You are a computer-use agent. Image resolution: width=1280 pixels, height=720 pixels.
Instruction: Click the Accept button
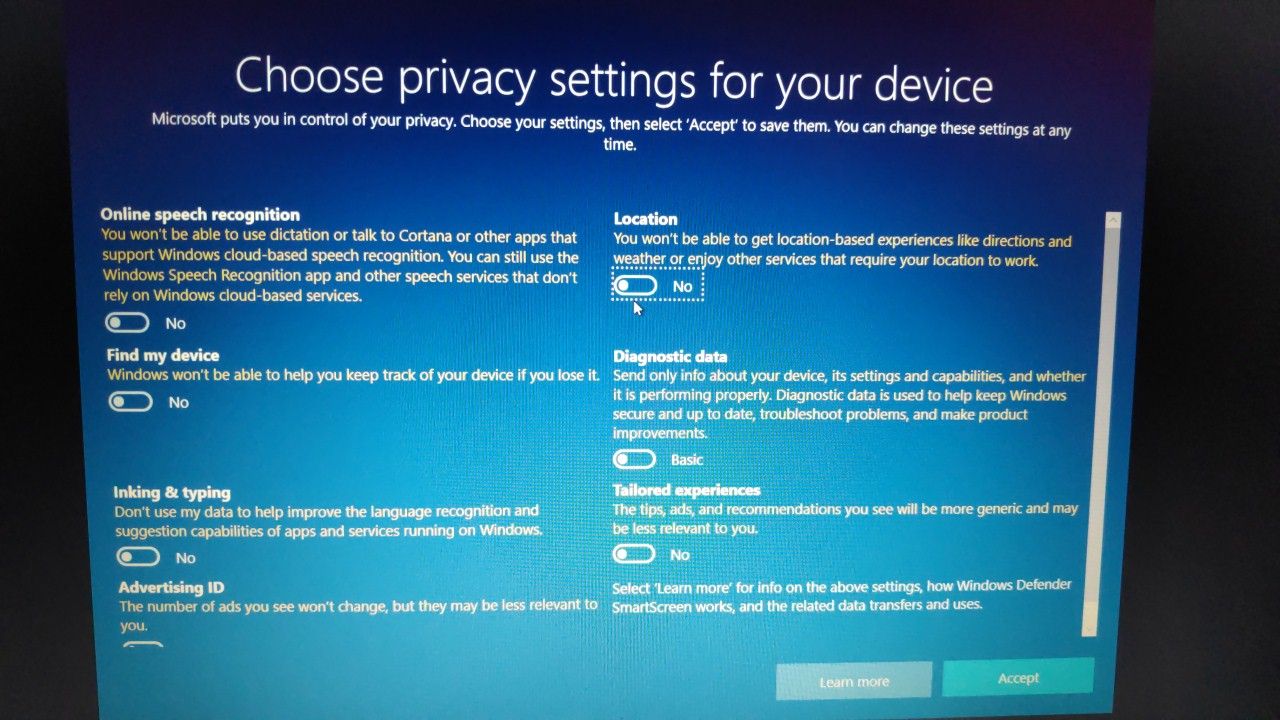[1018, 678]
